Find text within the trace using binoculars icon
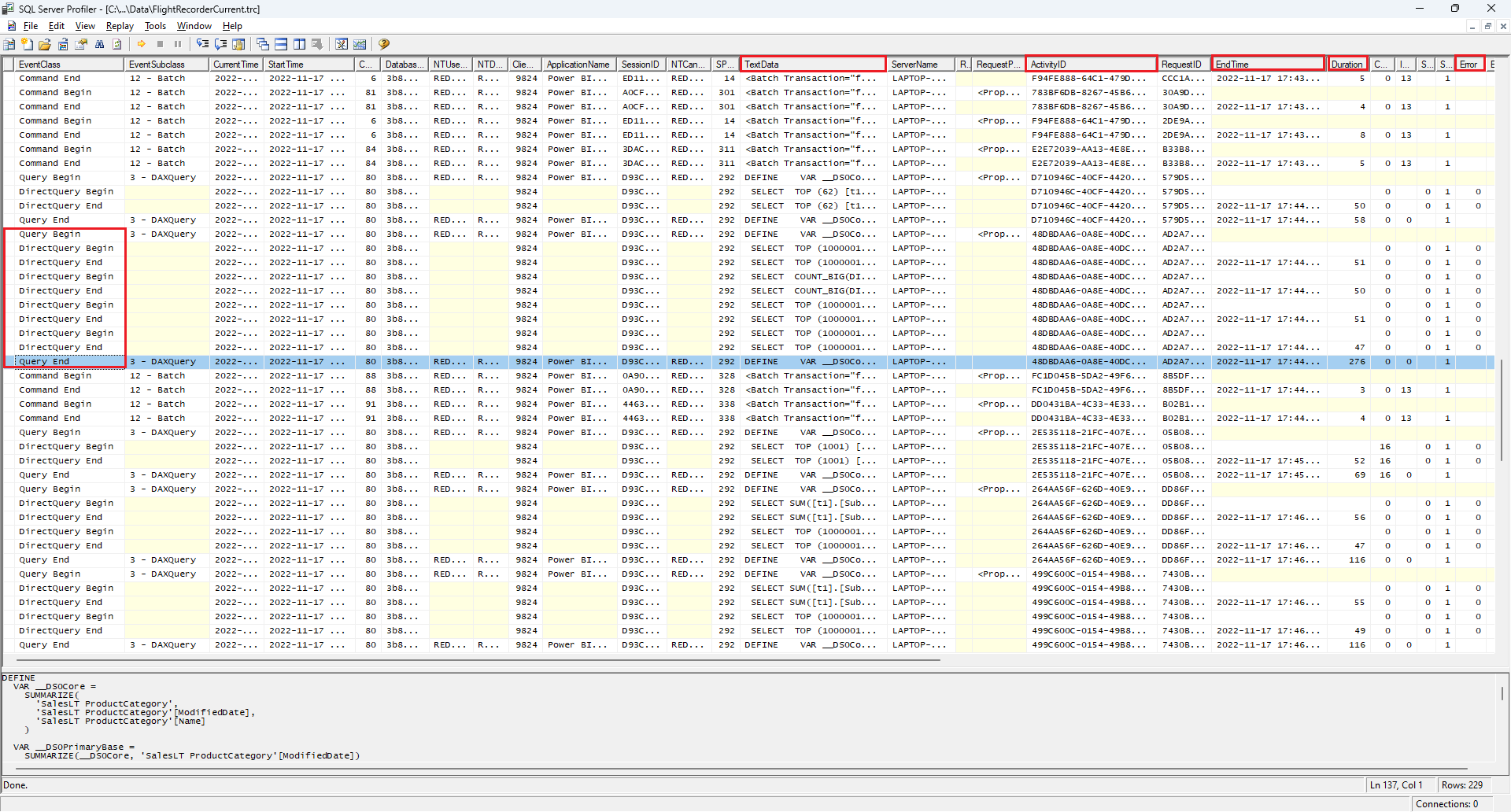1511x812 pixels. coord(99,44)
